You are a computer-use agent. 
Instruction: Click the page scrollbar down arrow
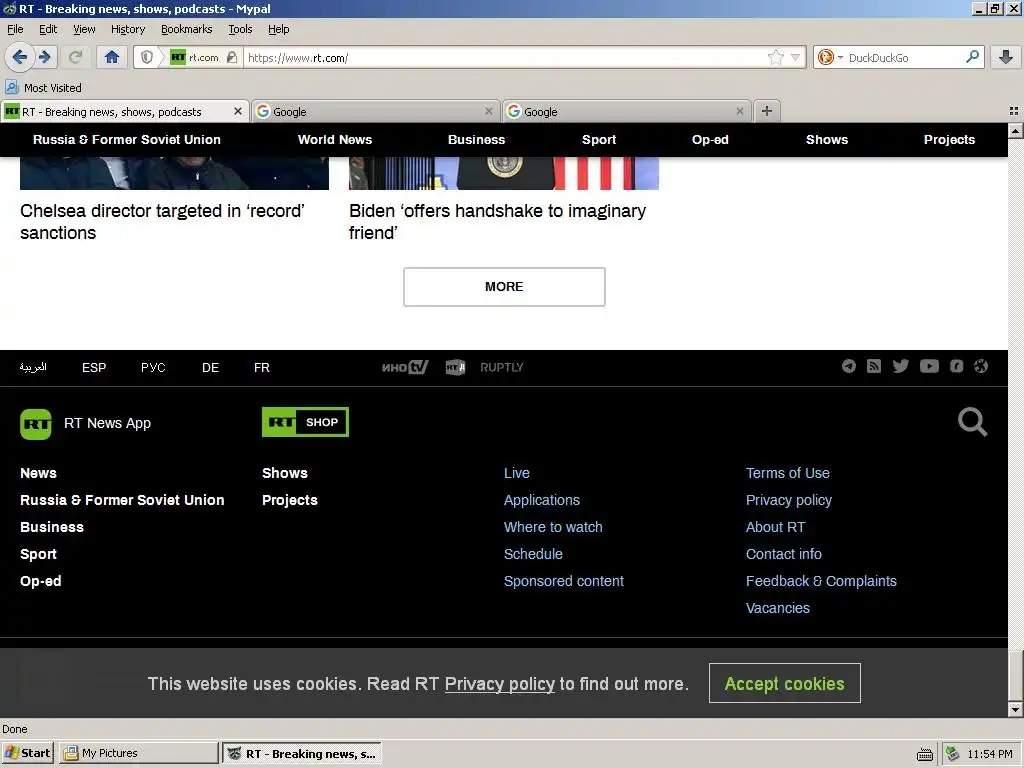point(1015,709)
